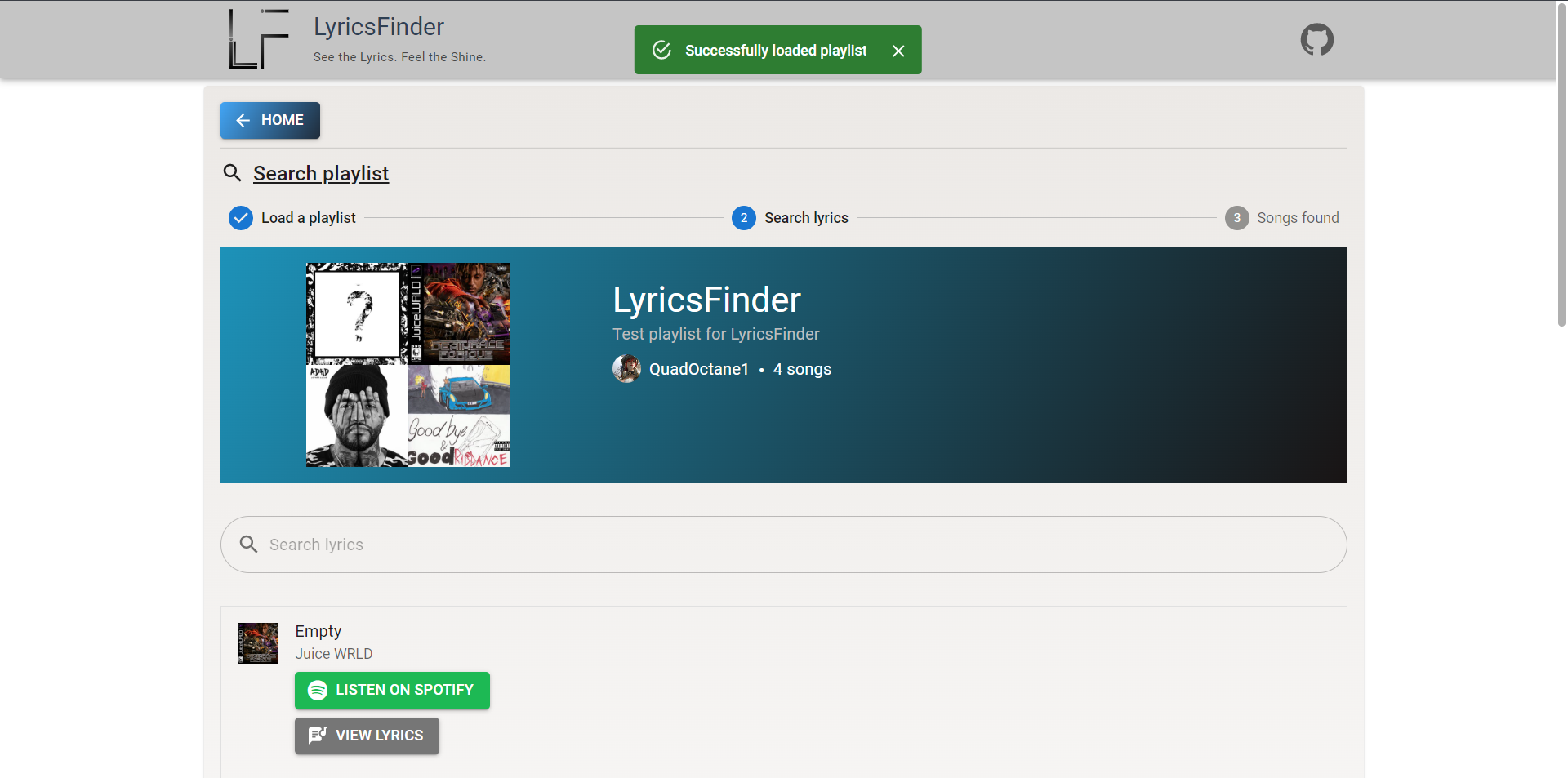Open the QuadOctane1 profile name

pos(699,369)
